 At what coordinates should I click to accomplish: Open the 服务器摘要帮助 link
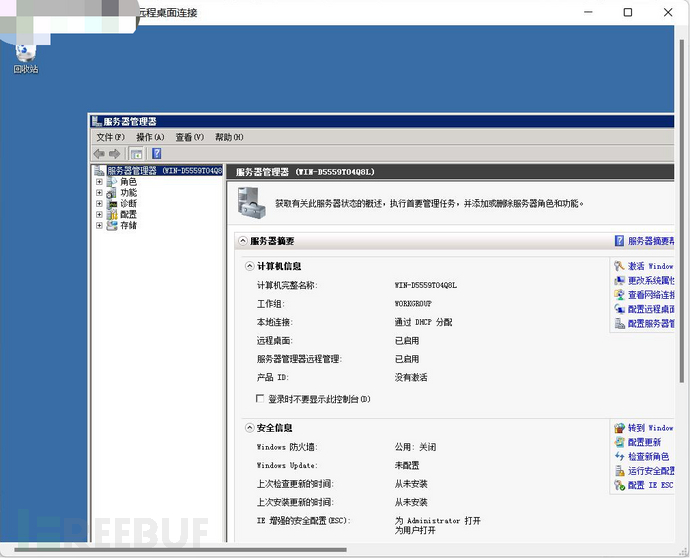tap(651, 241)
